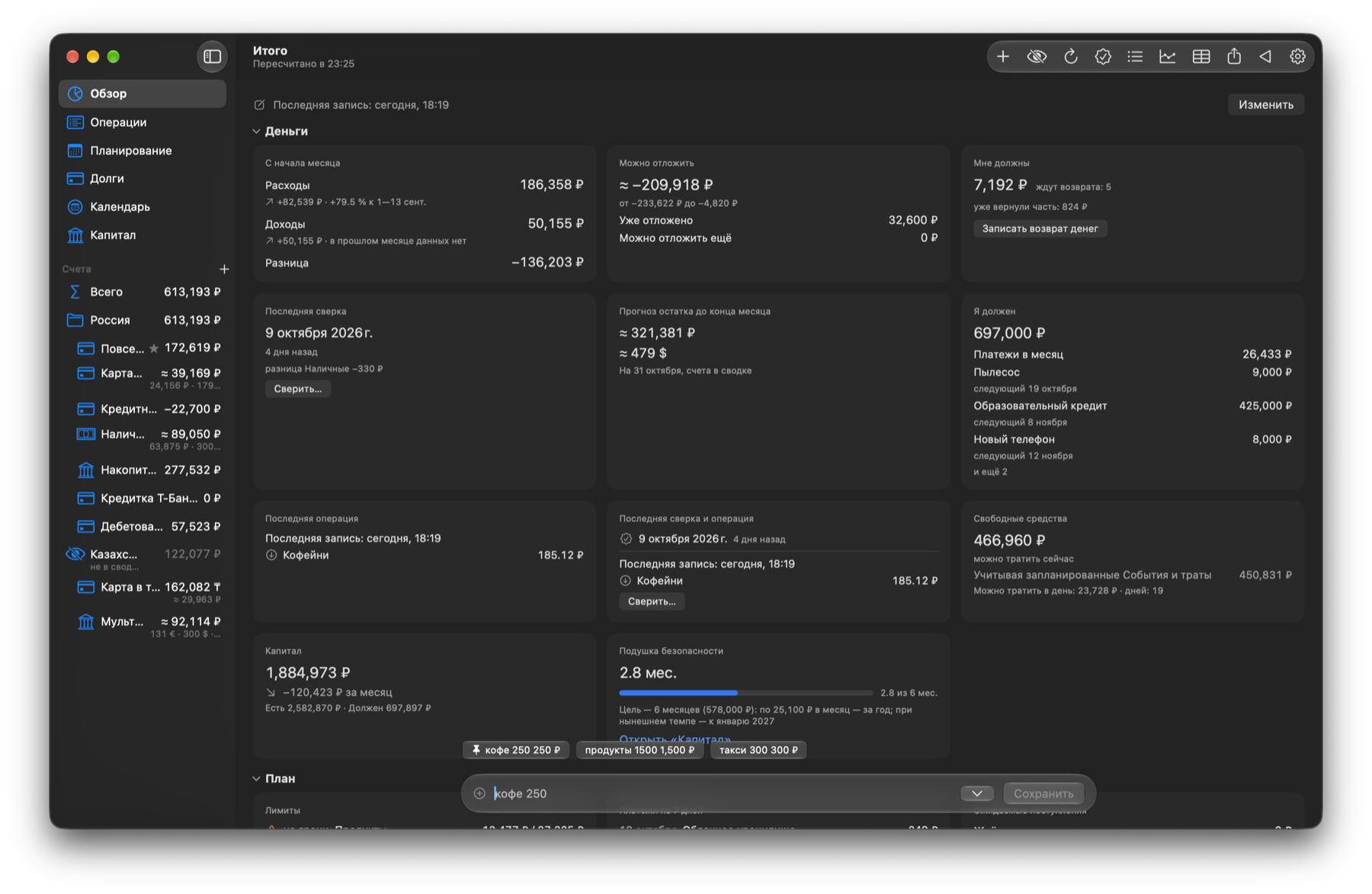Go to Операции in the sidebar

click(x=143, y=122)
